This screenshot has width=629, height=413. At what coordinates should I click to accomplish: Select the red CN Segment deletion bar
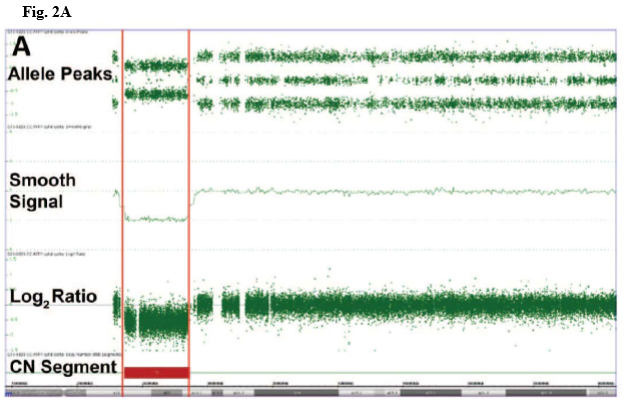point(156,373)
